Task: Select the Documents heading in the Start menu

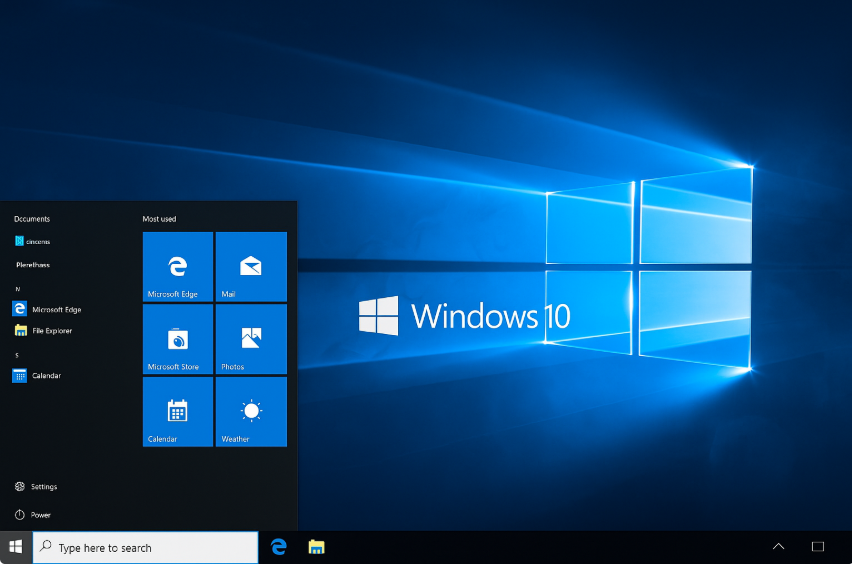Action: [32, 219]
